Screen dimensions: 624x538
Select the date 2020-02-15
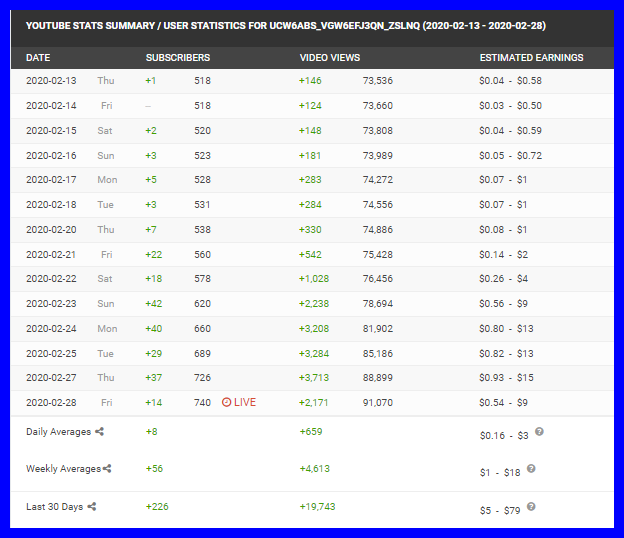coord(51,131)
